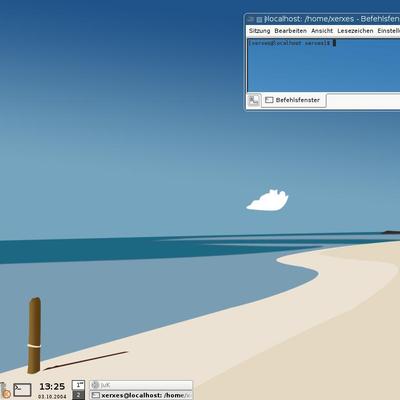This screenshot has height=400, width=400.
Task: Click the window menu icon in Konsole title bar
Action: point(251,19)
